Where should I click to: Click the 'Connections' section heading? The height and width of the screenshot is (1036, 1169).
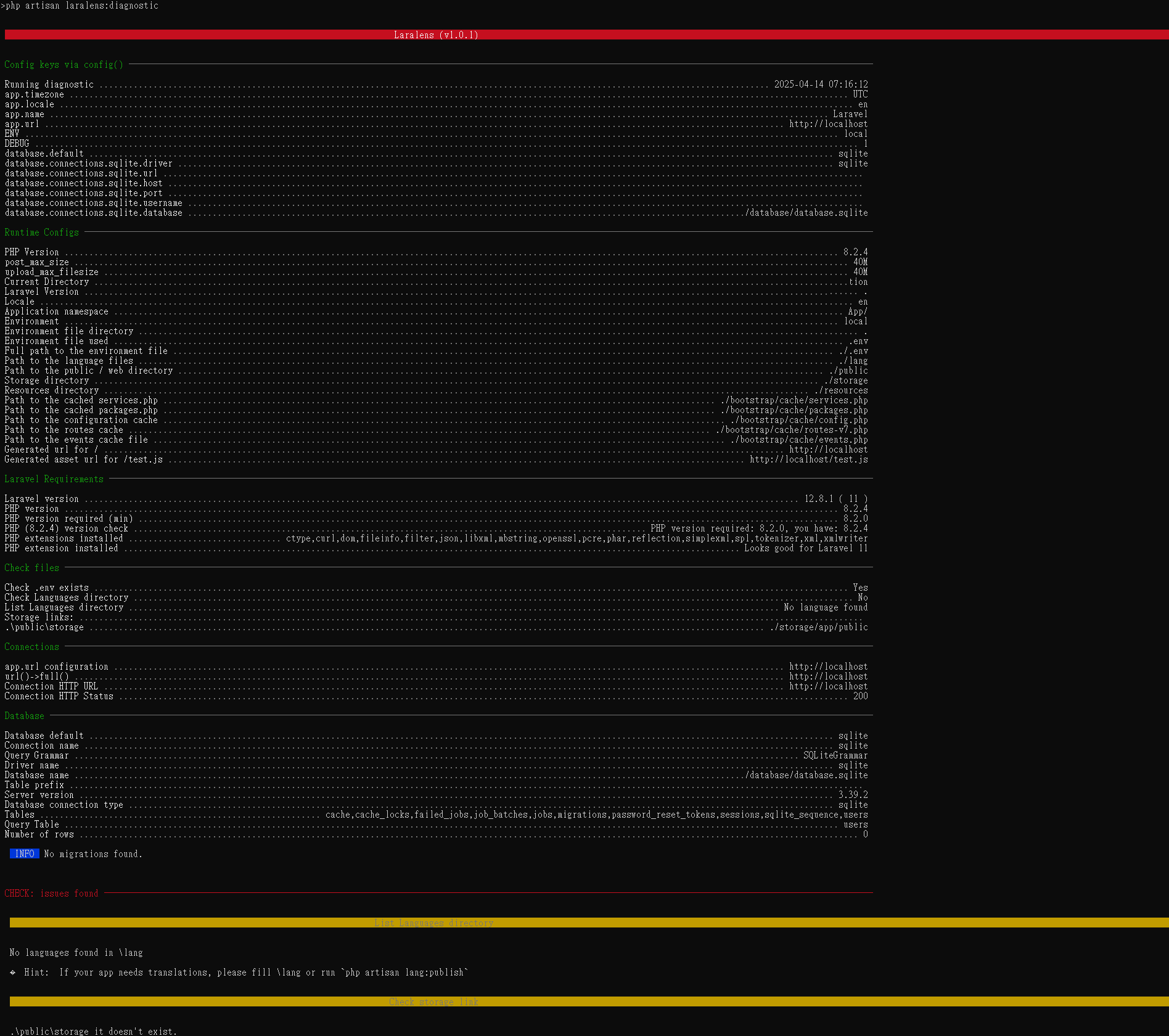pyautogui.click(x=32, y=647)
